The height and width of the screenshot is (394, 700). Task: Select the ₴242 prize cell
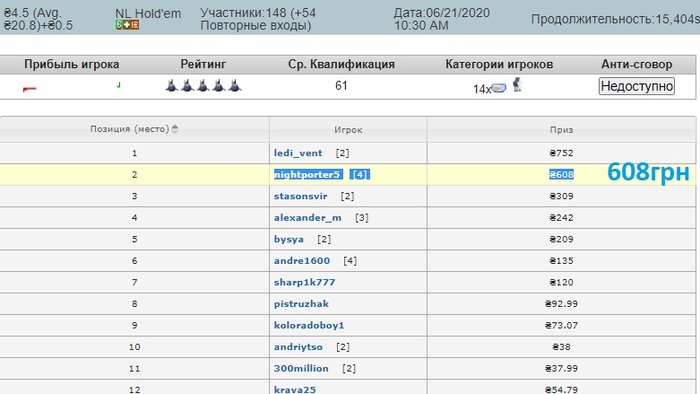tap(561, 218)
